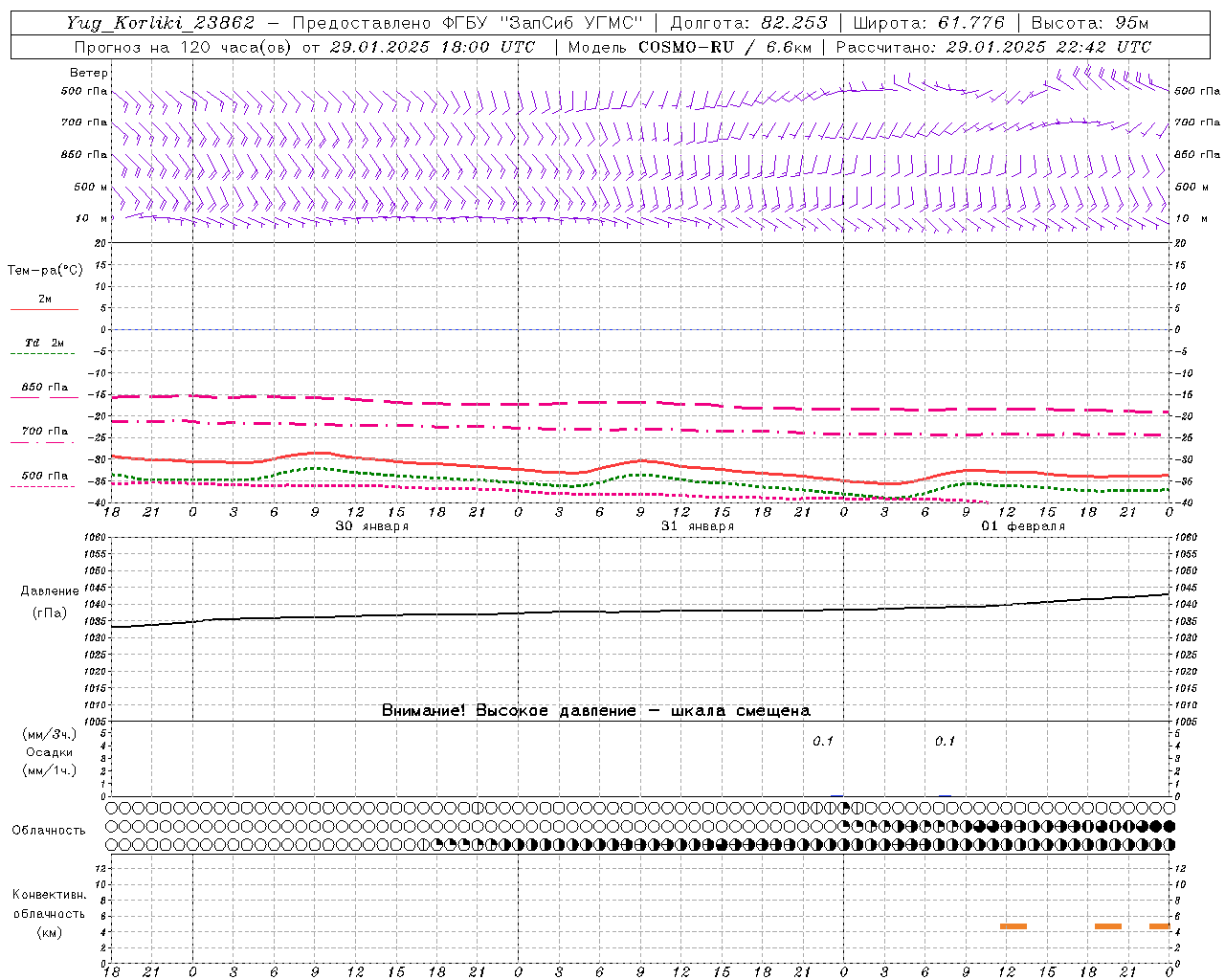Click the second 0.1 precipitation value
This screenshot has width=1225, height=980.
click(x=945, y=742)
